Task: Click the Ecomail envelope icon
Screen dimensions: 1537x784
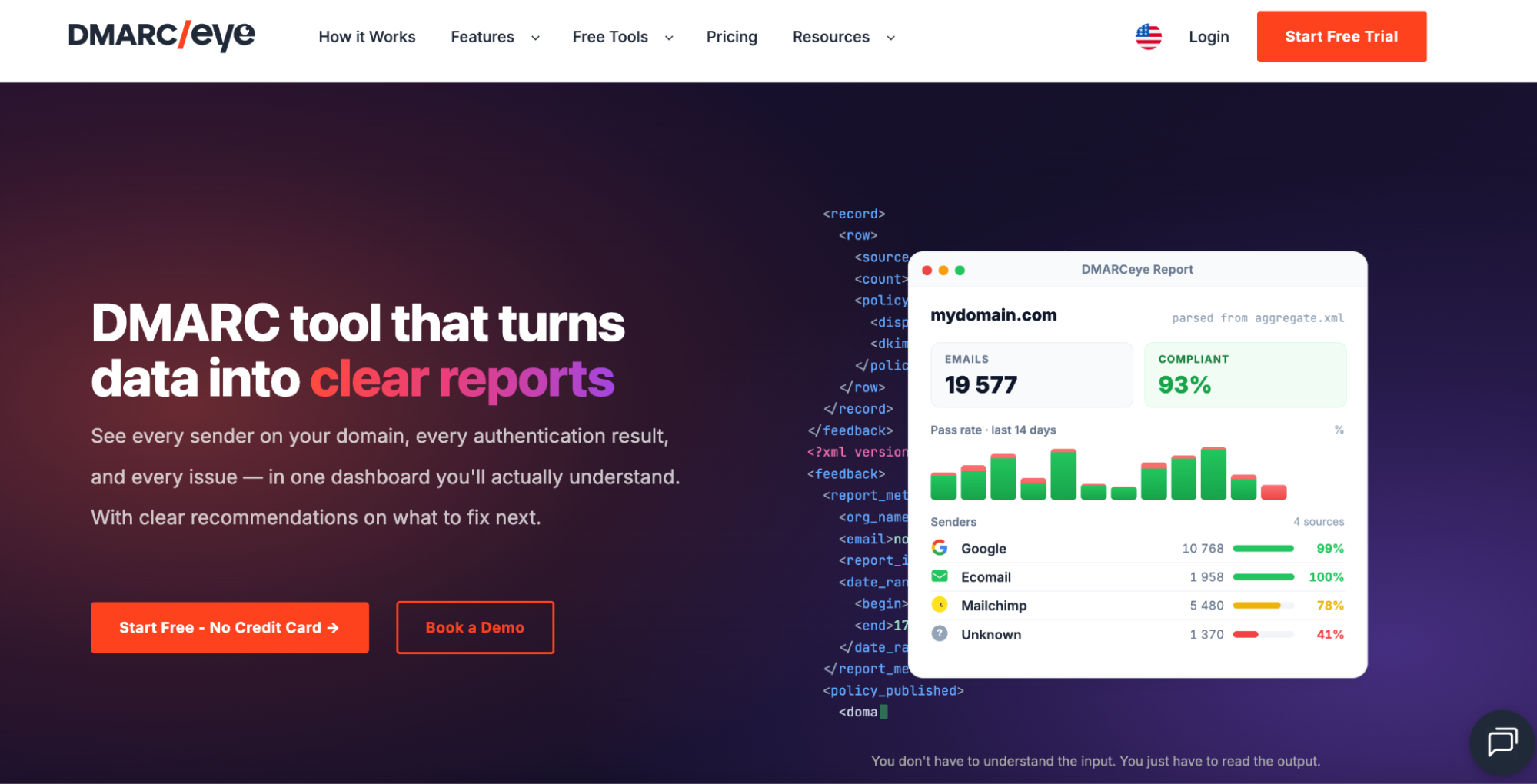Action: click(x=940, y=576)
